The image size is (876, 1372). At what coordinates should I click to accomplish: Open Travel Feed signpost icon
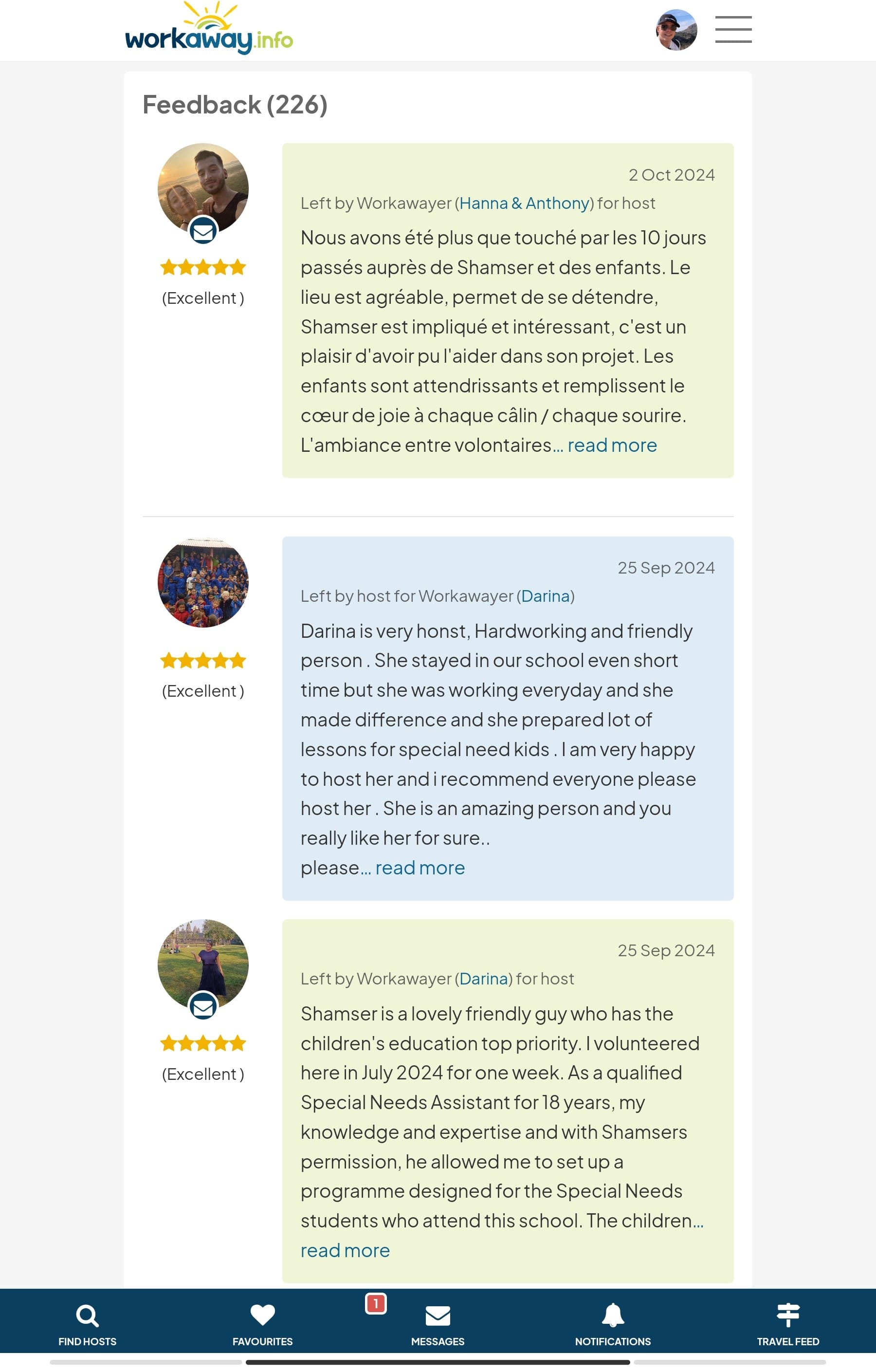(788, 1315)
